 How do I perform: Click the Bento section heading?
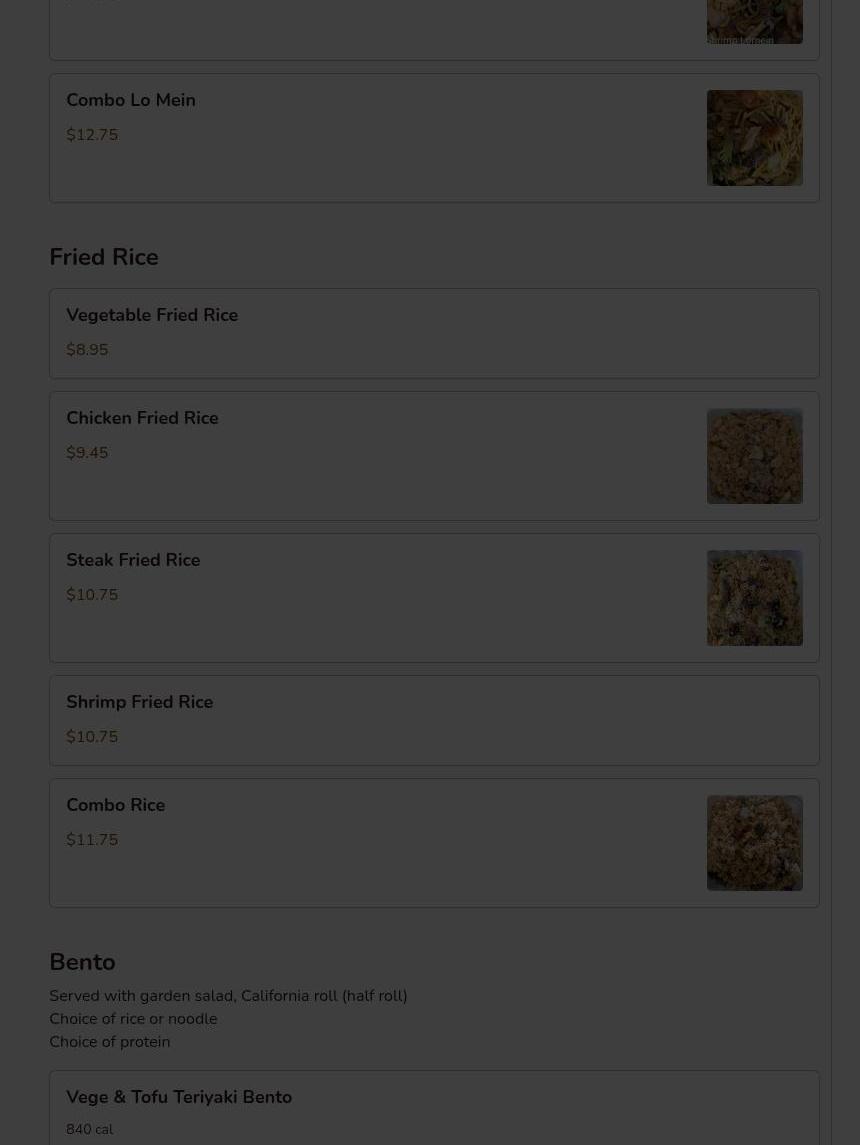click(82, 962)
